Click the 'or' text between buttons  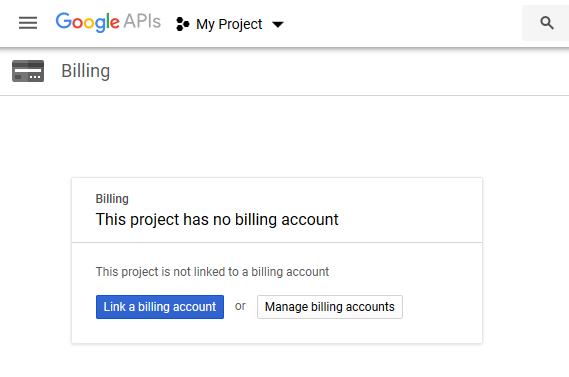coord(240,306)
